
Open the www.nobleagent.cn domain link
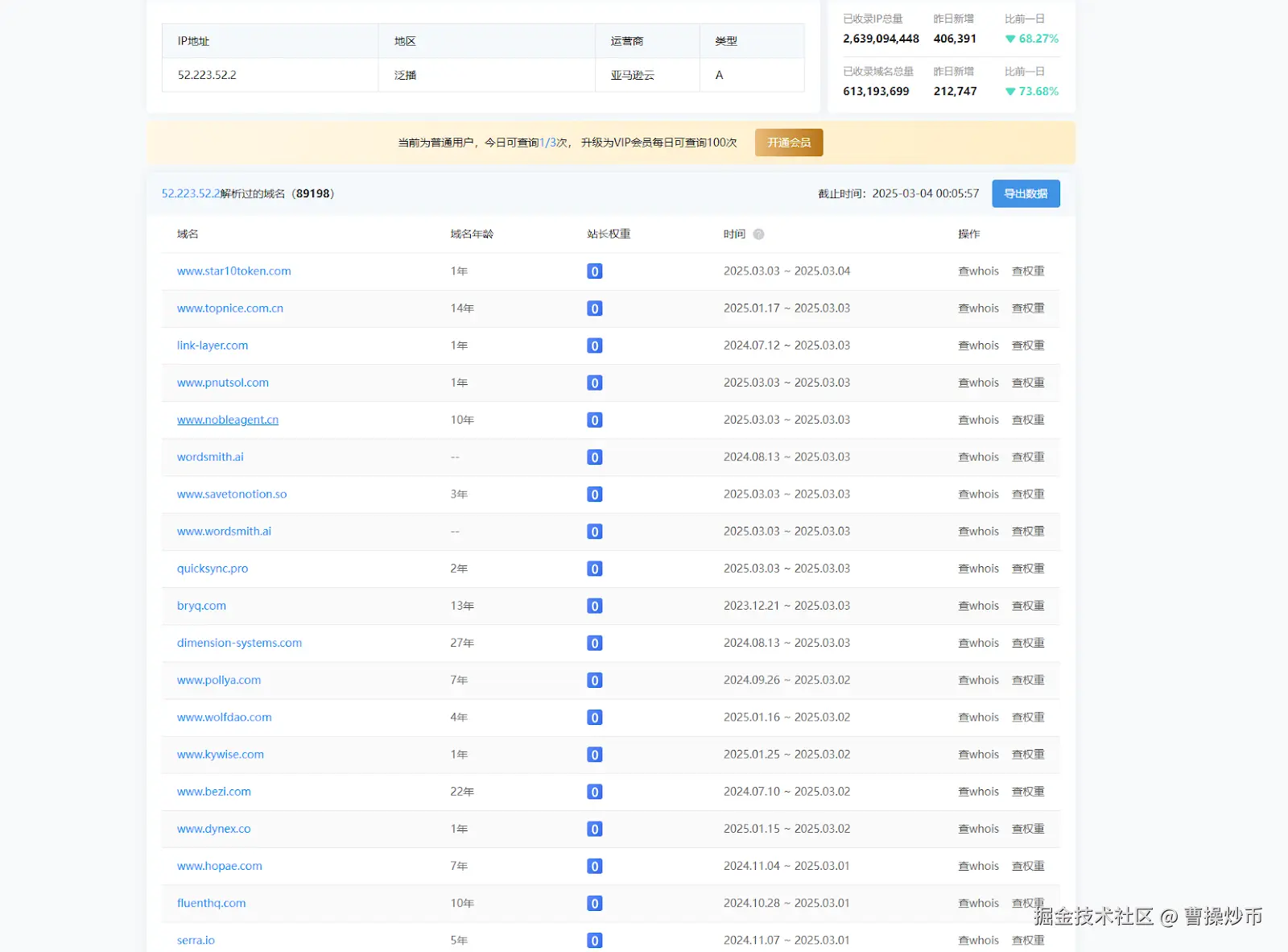(228, 420)
